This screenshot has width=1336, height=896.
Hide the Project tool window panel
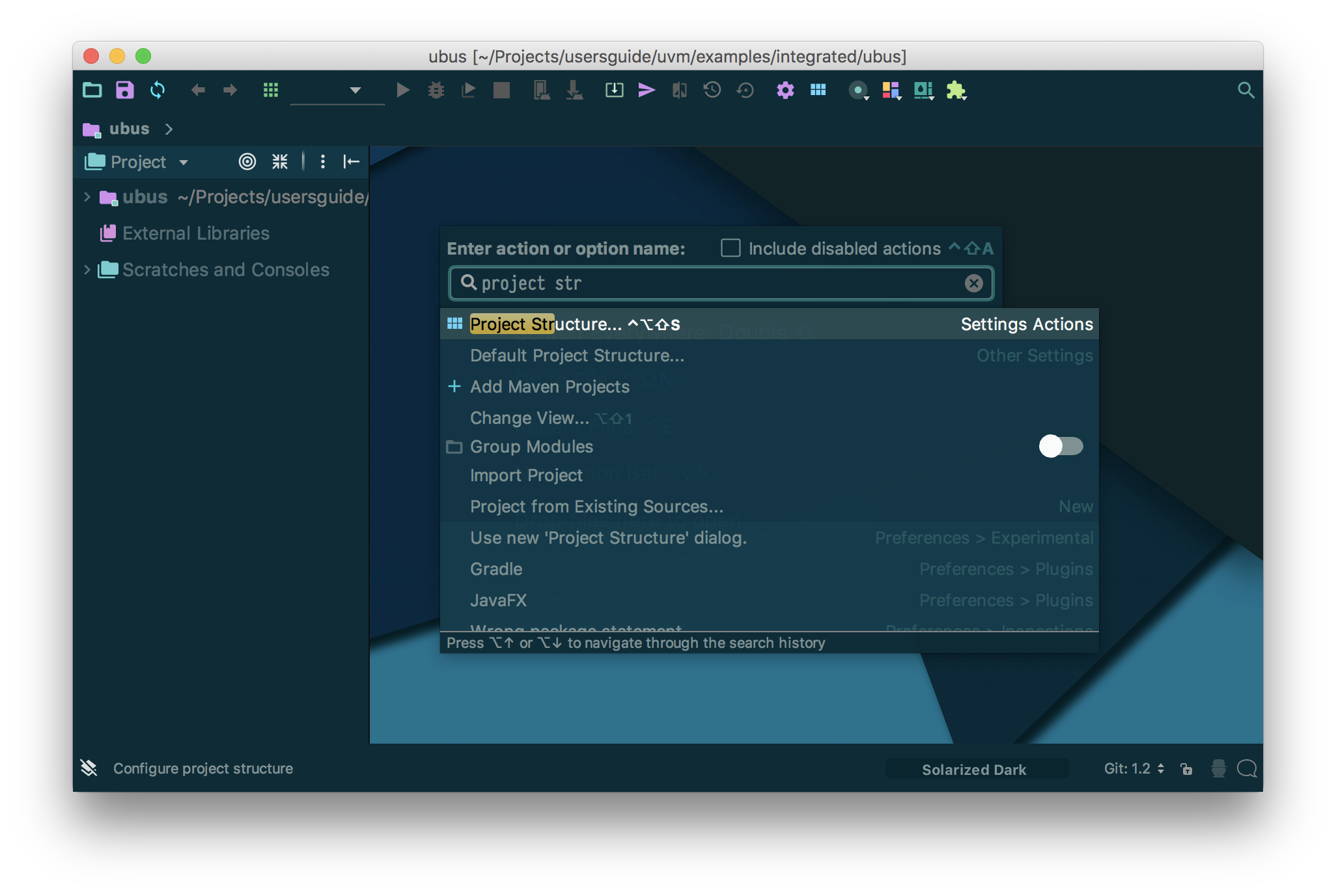(352, 161)
